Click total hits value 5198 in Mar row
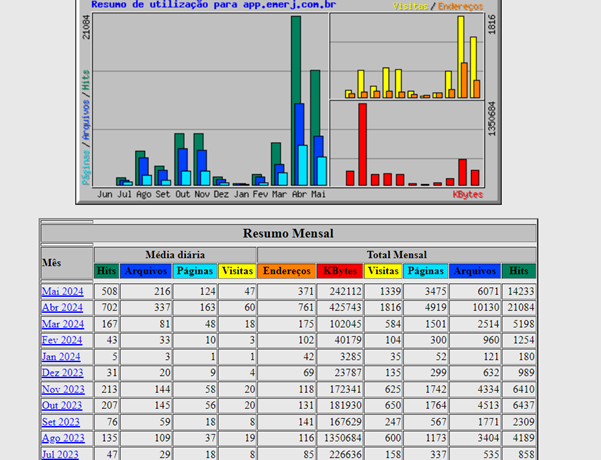601x460 pixels. [524, 324]
